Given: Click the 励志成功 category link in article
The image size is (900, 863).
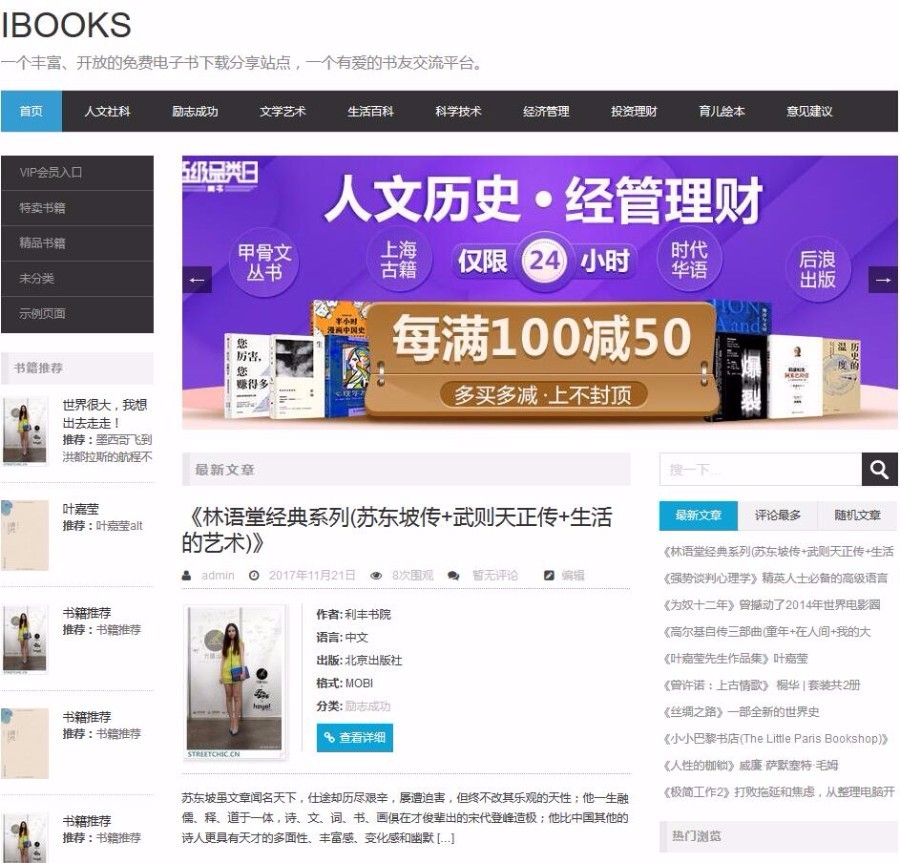Looking at the screenshot, I should click(367, 706).
